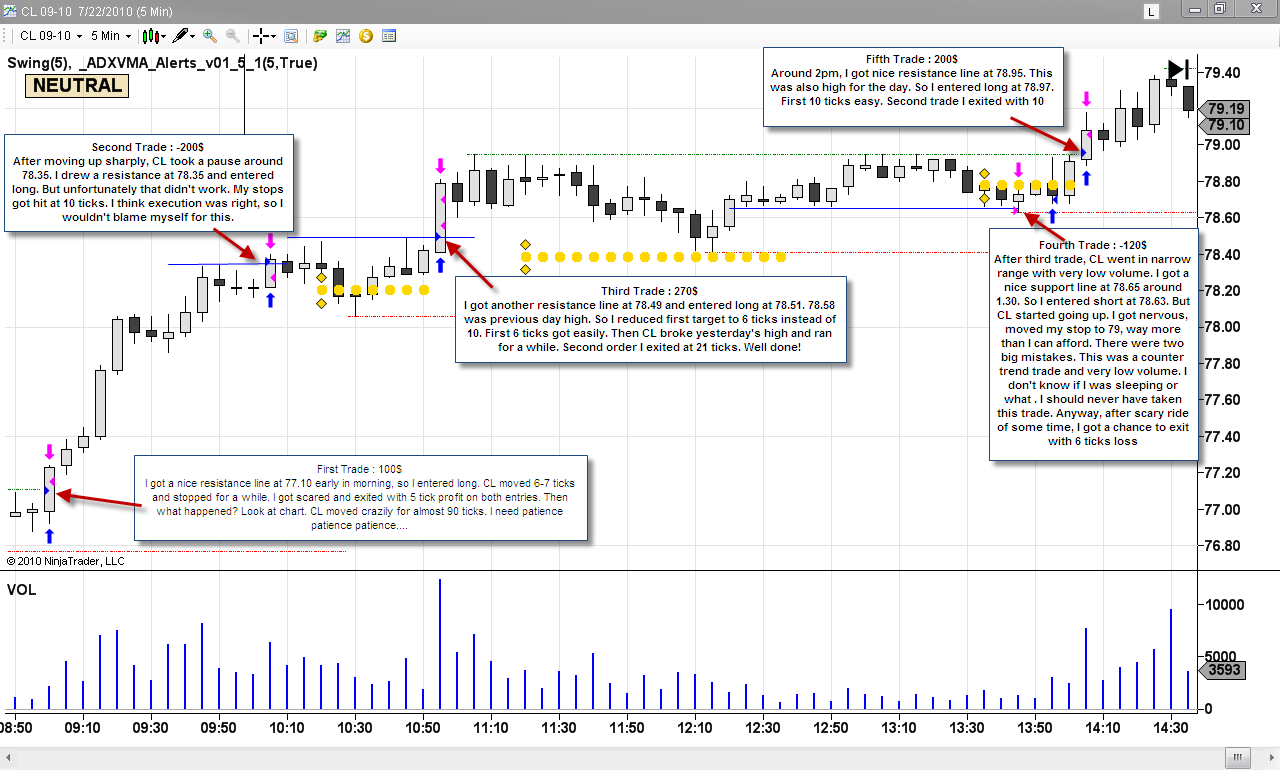The width and height of the screenshot is (1280, 770).
Task: Select the First Trade : 100$ annotation box
Action: pyautogui.click(x=360, y=498)
